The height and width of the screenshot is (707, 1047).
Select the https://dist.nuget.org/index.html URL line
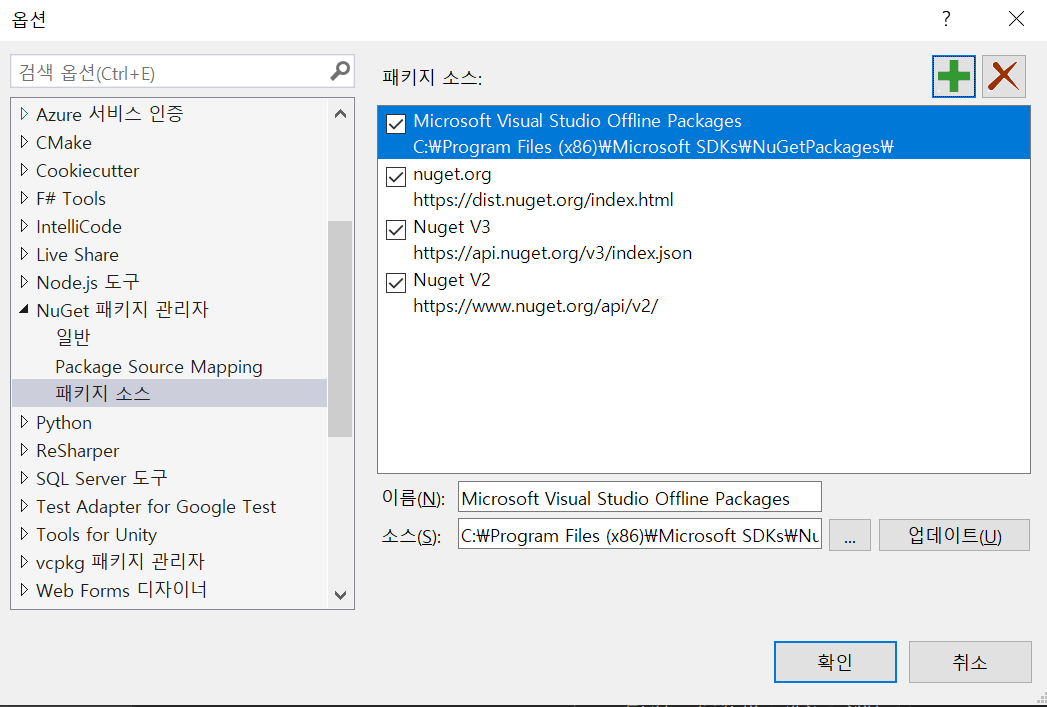[x=543, y=200]
